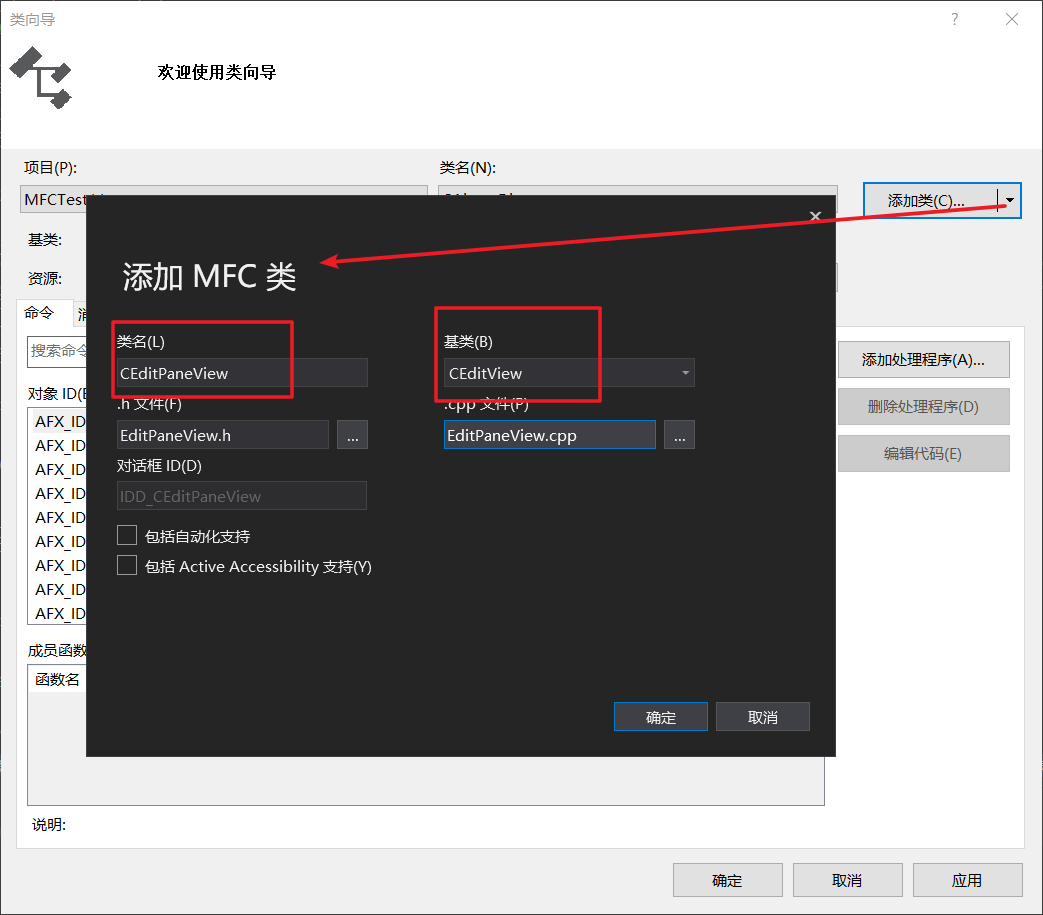
Task: Click the class wizard icon in header
Action: point(41,78)
